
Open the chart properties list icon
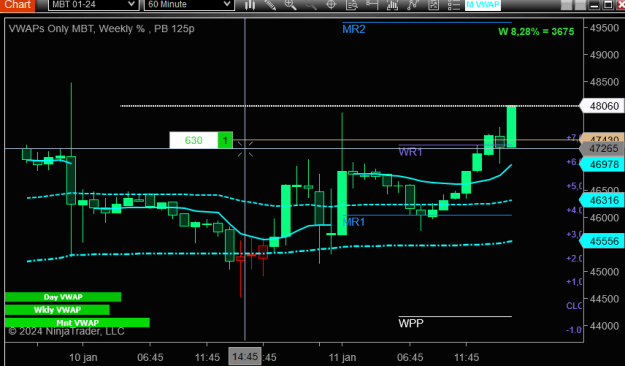(x=453, y=5)
